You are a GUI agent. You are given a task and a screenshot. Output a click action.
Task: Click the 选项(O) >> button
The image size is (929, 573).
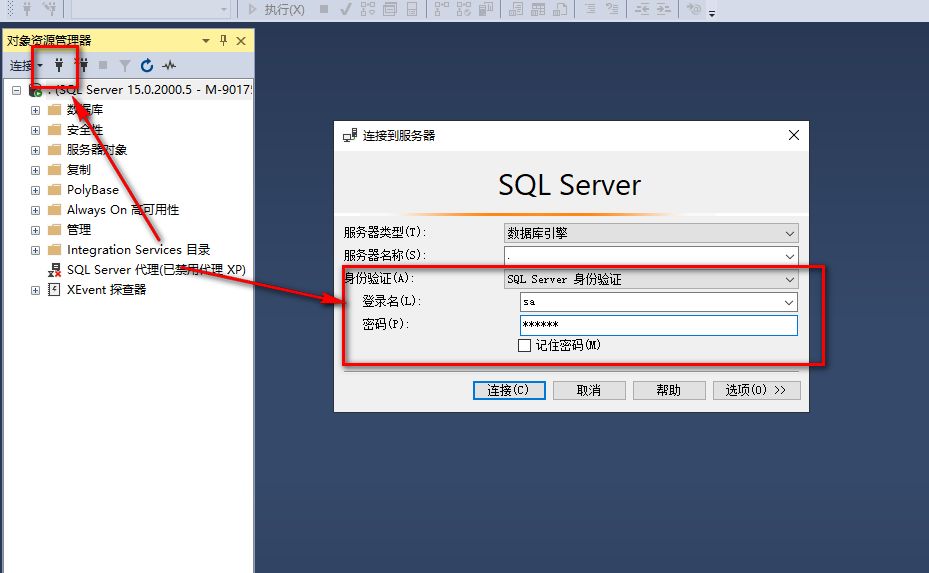[x=757, y=390]
